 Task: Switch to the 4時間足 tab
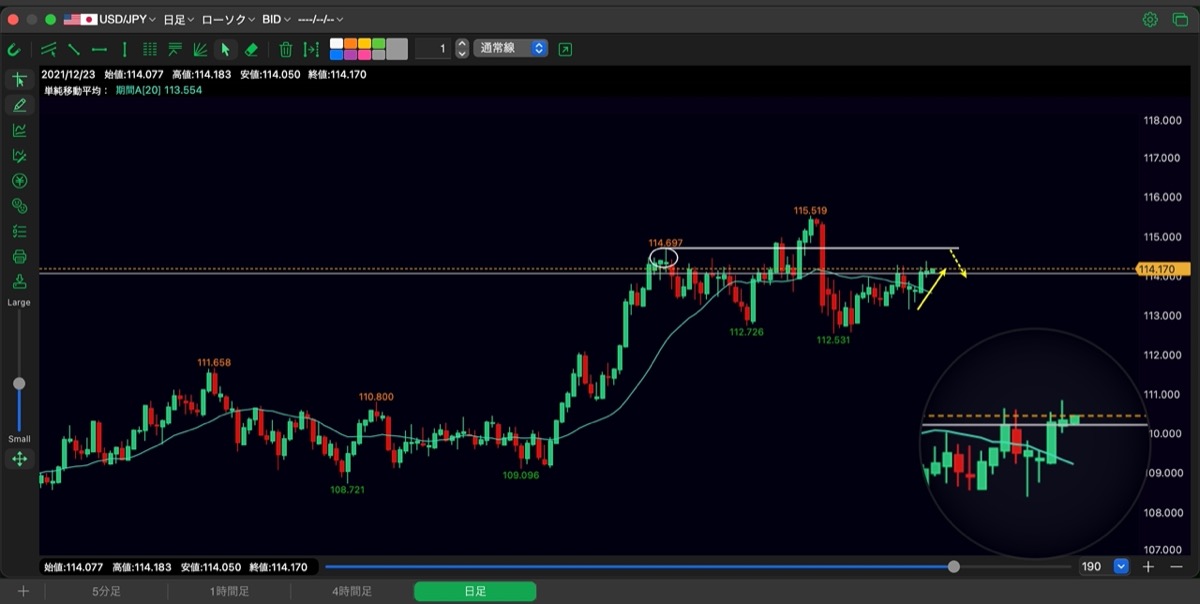[x=352, y=591]
